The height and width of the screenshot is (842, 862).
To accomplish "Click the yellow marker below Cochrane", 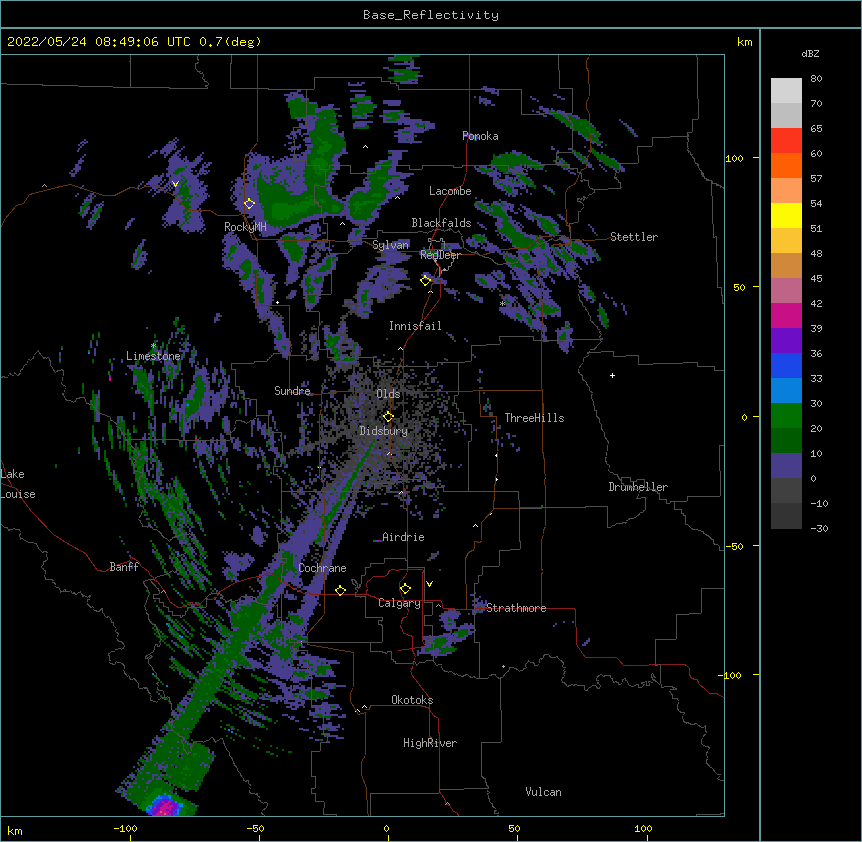I will point(340,590).
